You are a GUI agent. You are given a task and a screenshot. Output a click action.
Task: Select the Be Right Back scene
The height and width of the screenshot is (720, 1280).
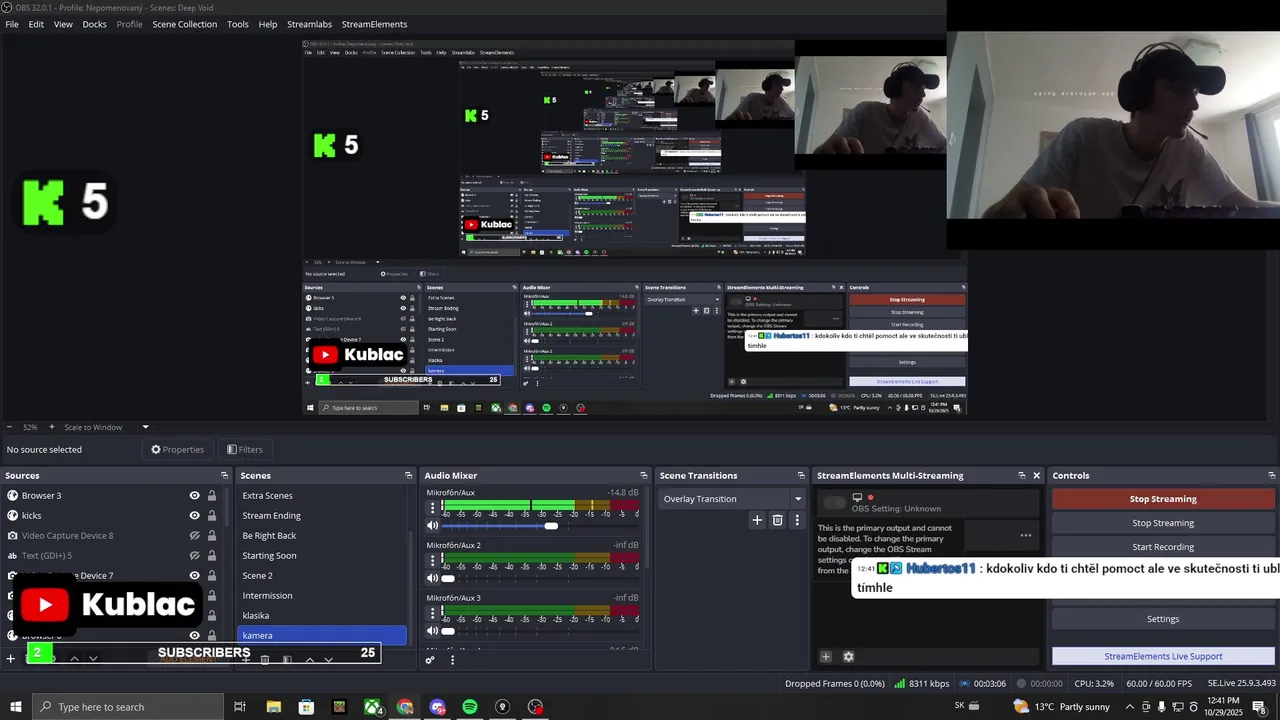point(269,535)
